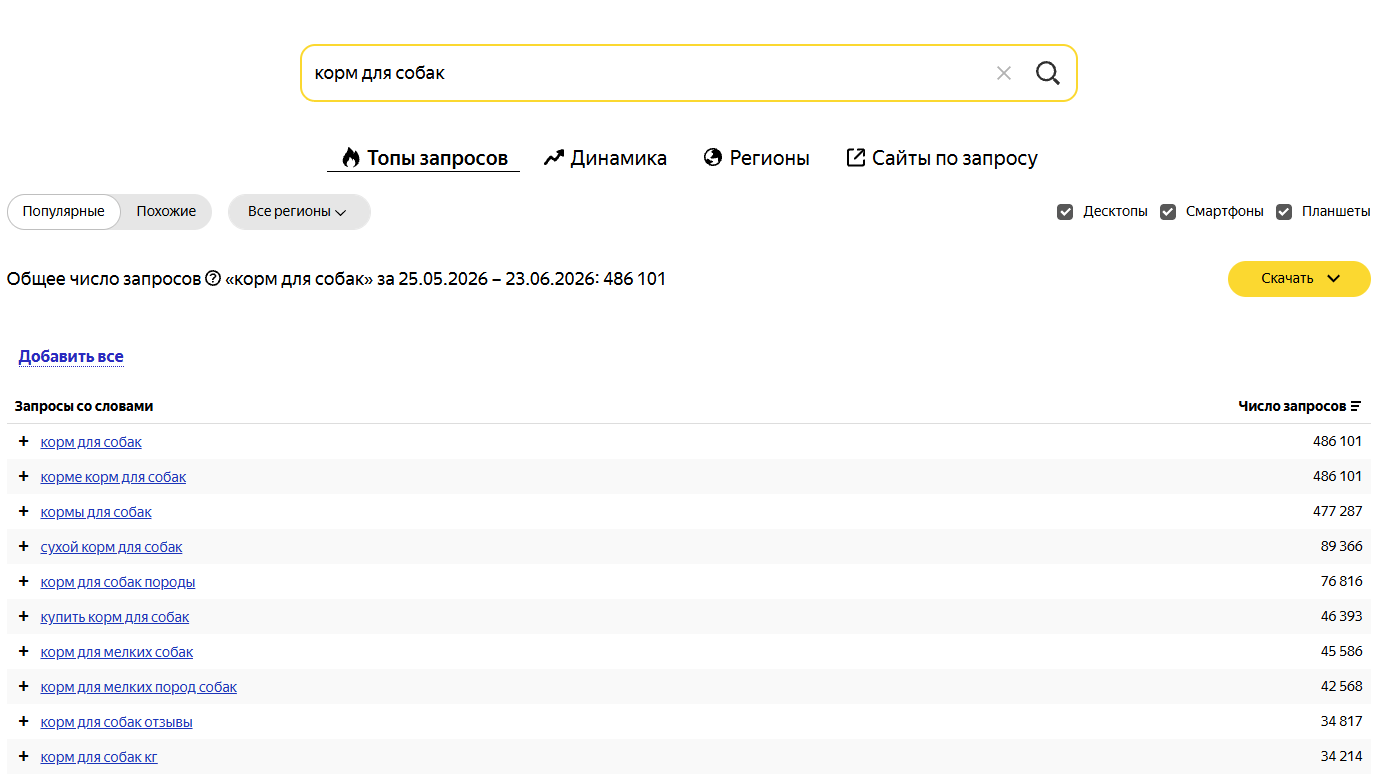Image resolution: width=1392 pixels, height=777 pixels.
Task: Toggle the Смартфоны checkbox
Action: tap(1168, 212)
